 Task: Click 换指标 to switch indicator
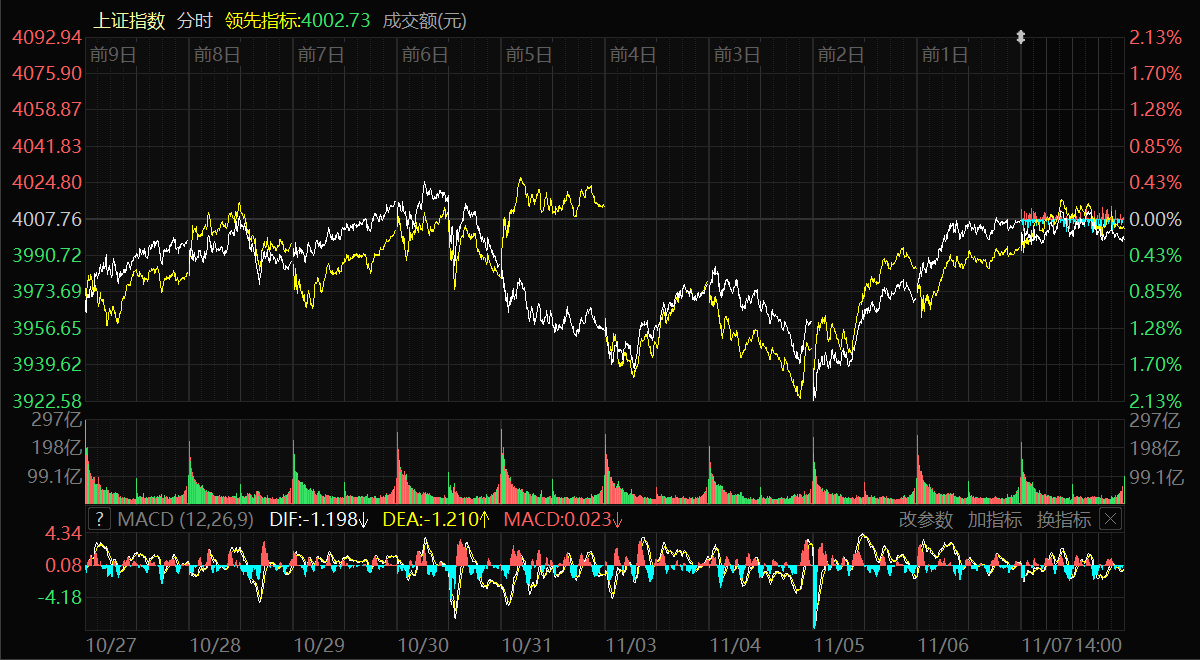[1063, 519]
